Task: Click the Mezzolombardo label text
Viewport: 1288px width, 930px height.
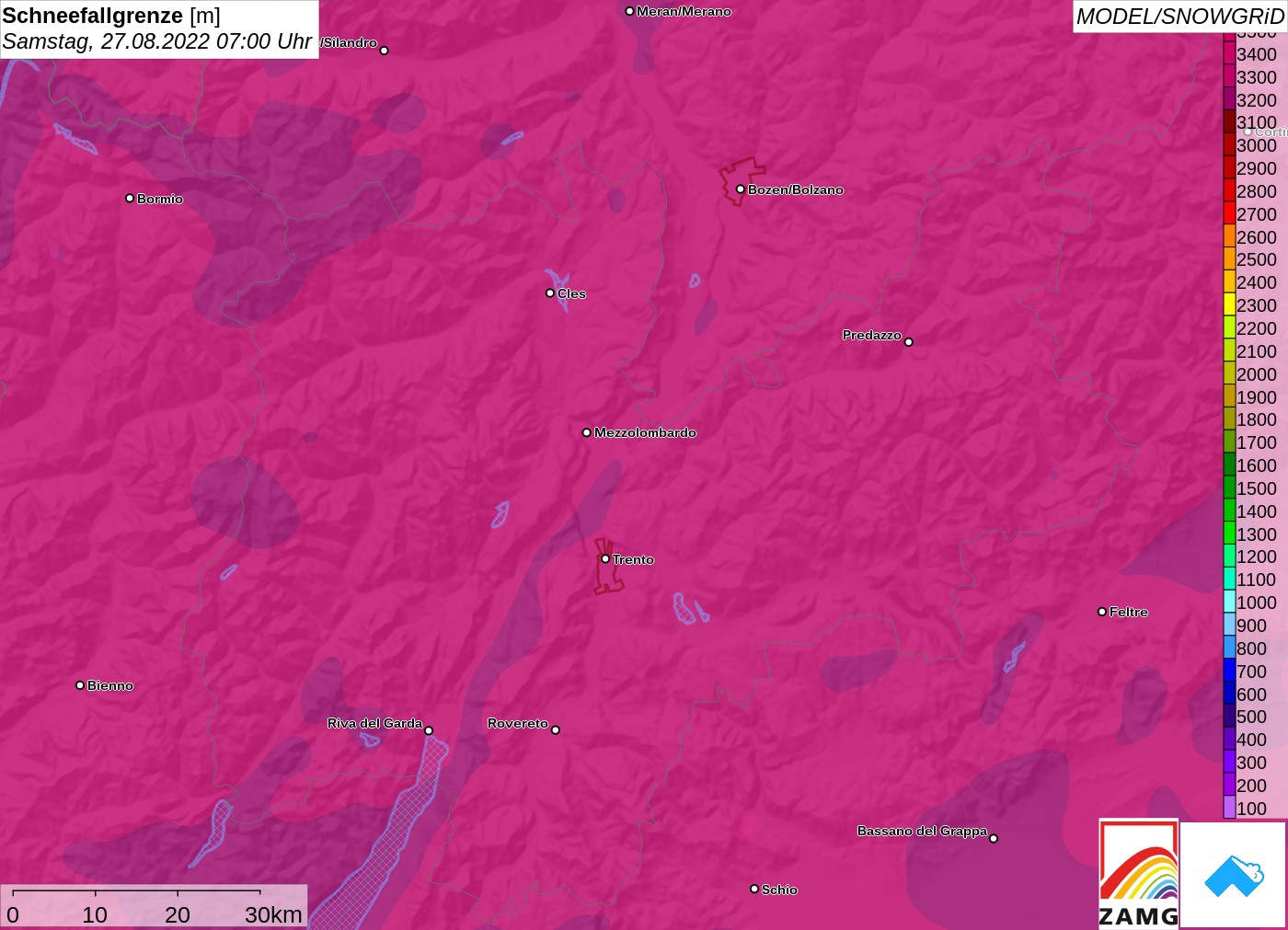Action: point(645,432)
